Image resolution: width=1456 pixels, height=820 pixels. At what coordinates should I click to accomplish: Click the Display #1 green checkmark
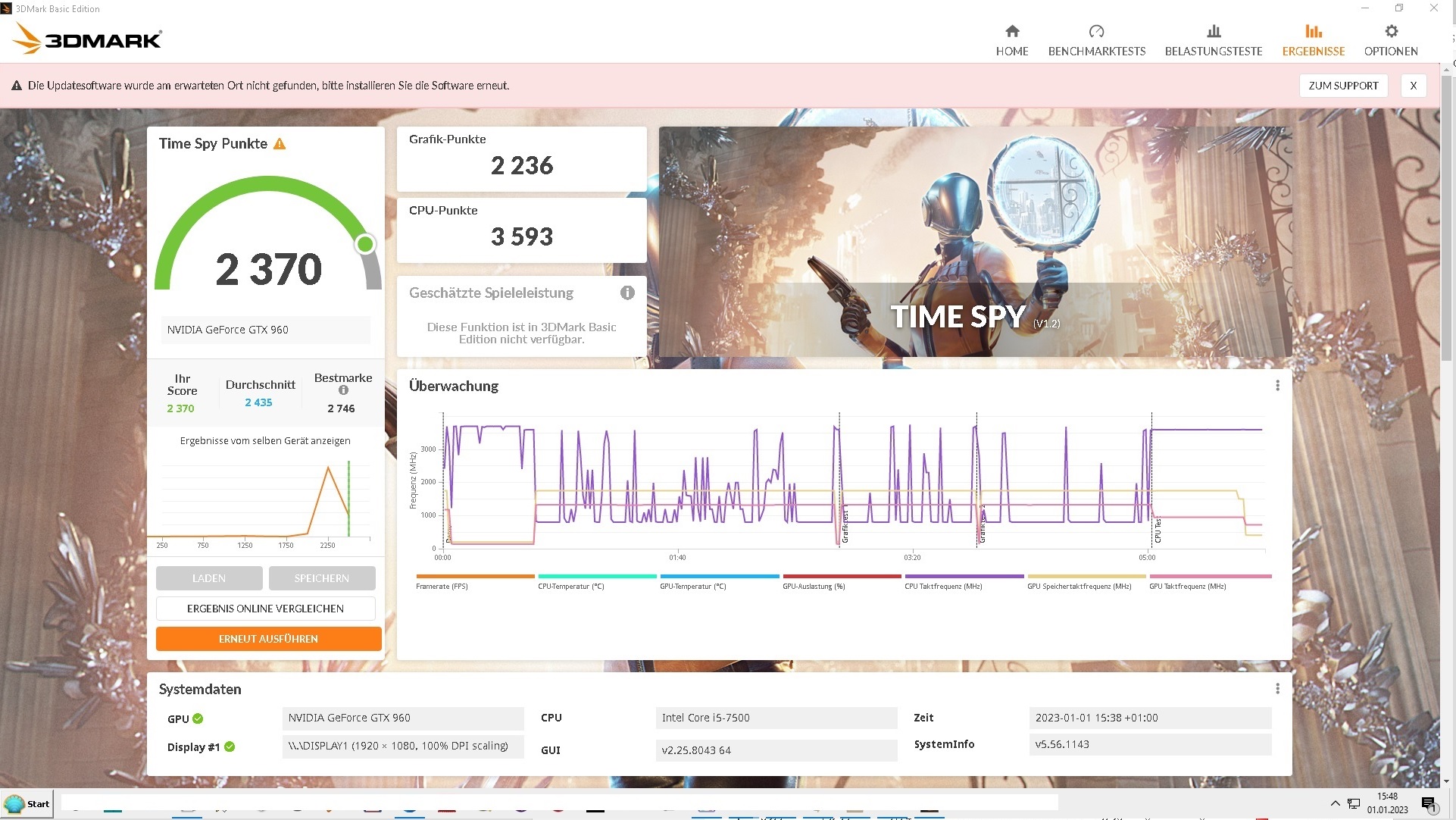point(230,746)
